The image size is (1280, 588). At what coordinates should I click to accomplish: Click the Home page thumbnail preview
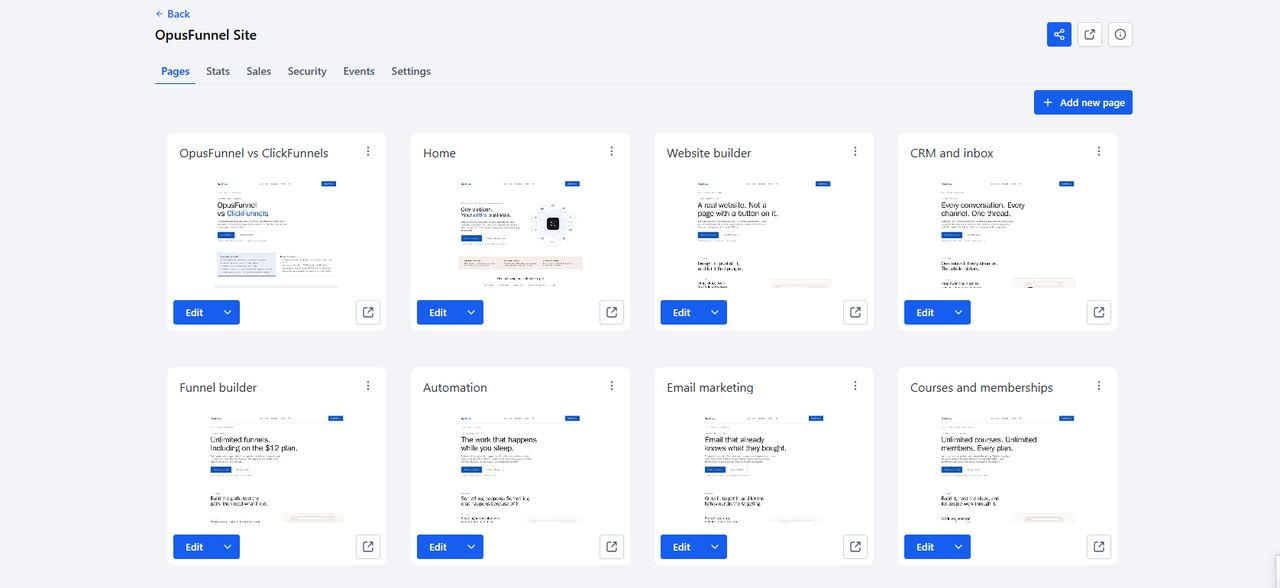pos(520,233)
